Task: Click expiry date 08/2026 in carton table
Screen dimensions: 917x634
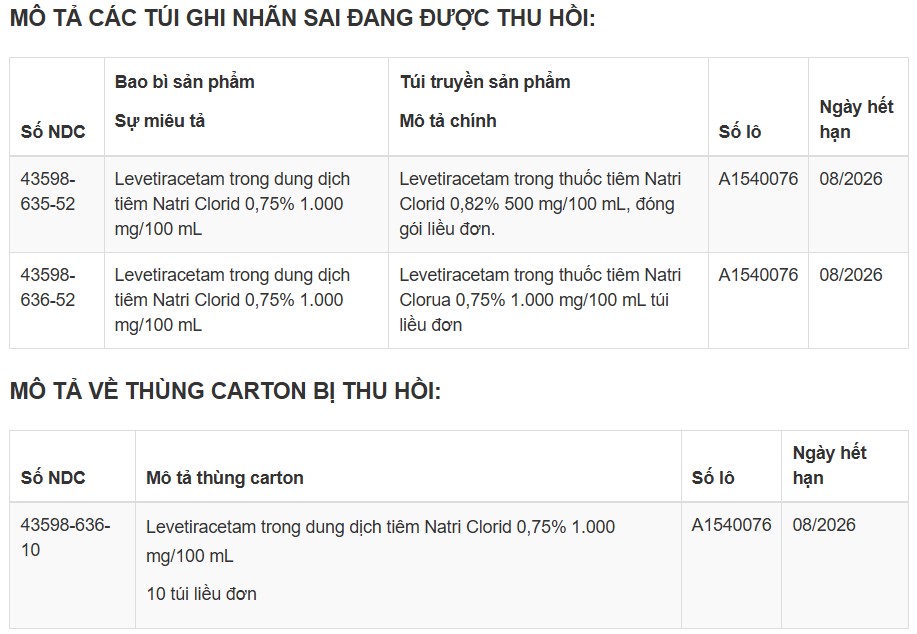Action: click(824, 525)
